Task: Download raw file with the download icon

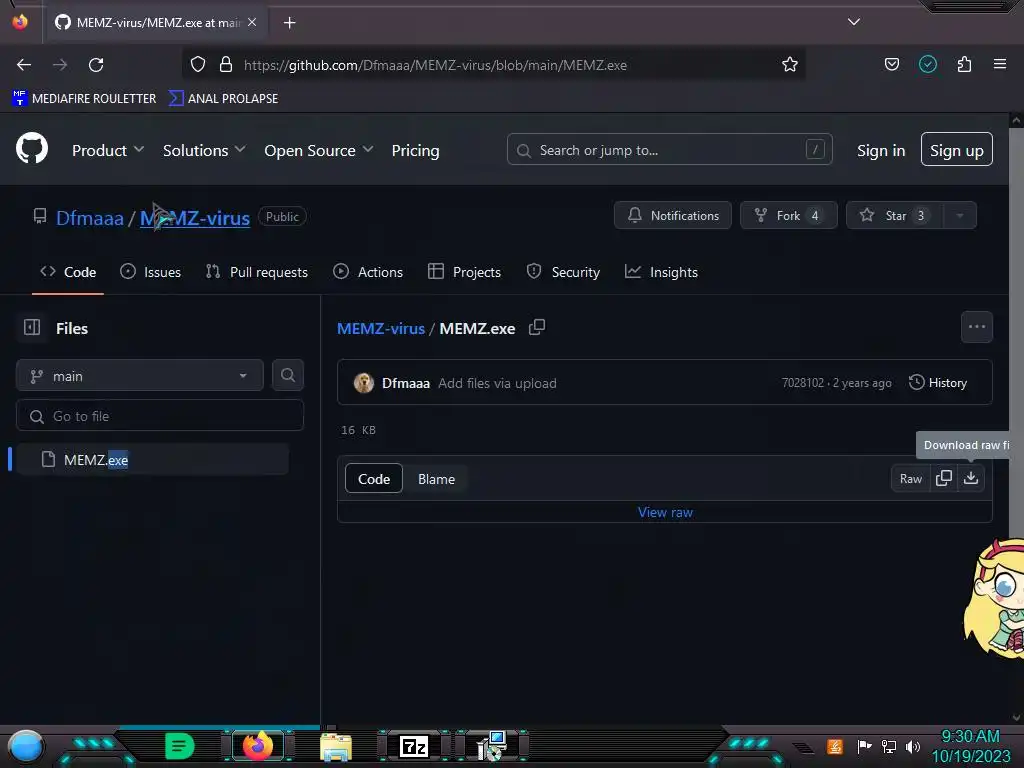Action: [x=971, y=478]
